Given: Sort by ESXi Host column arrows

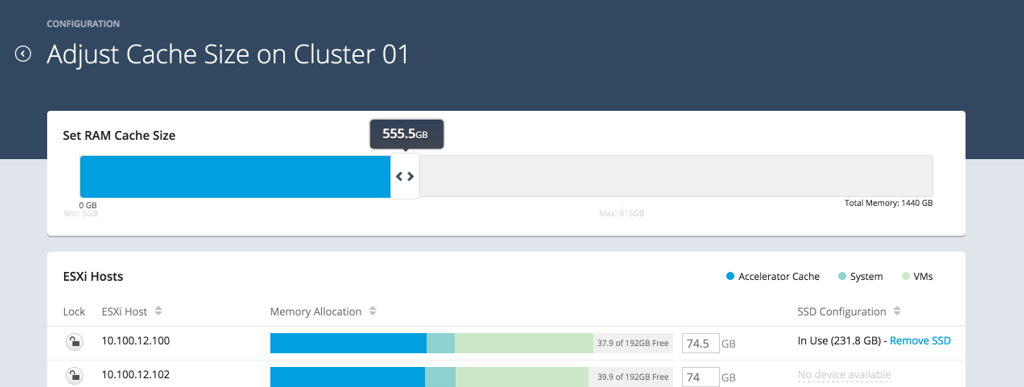Looking at the screenshot, I should click(159, 311).
